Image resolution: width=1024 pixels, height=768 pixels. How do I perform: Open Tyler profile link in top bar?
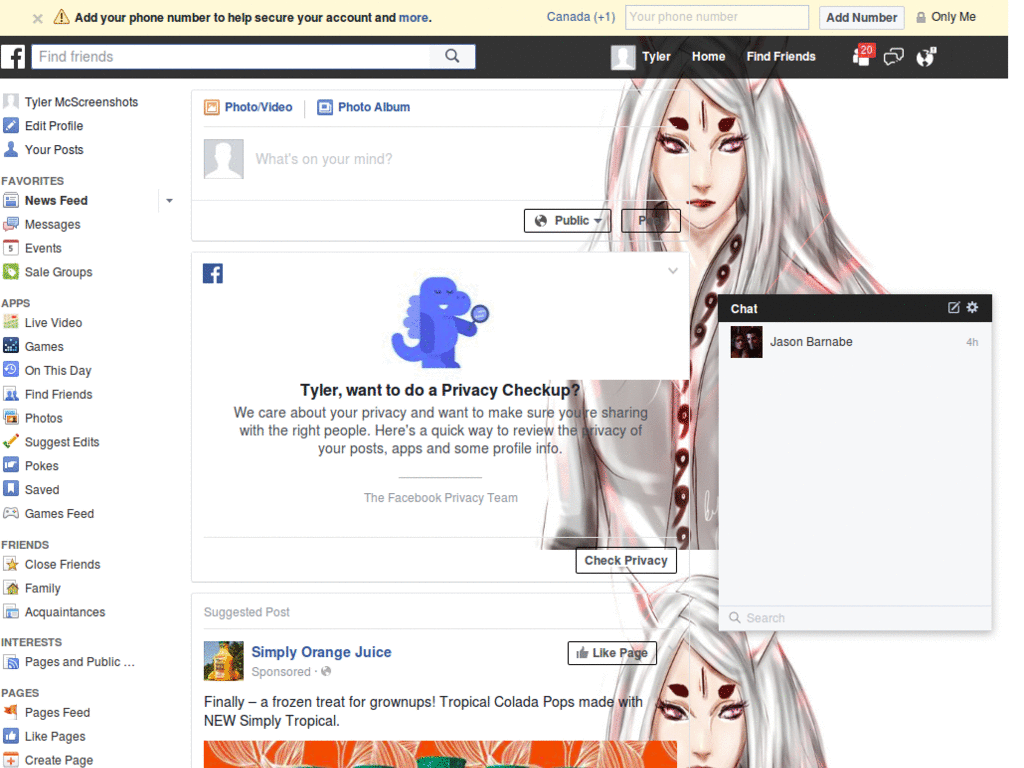point(656,57)
